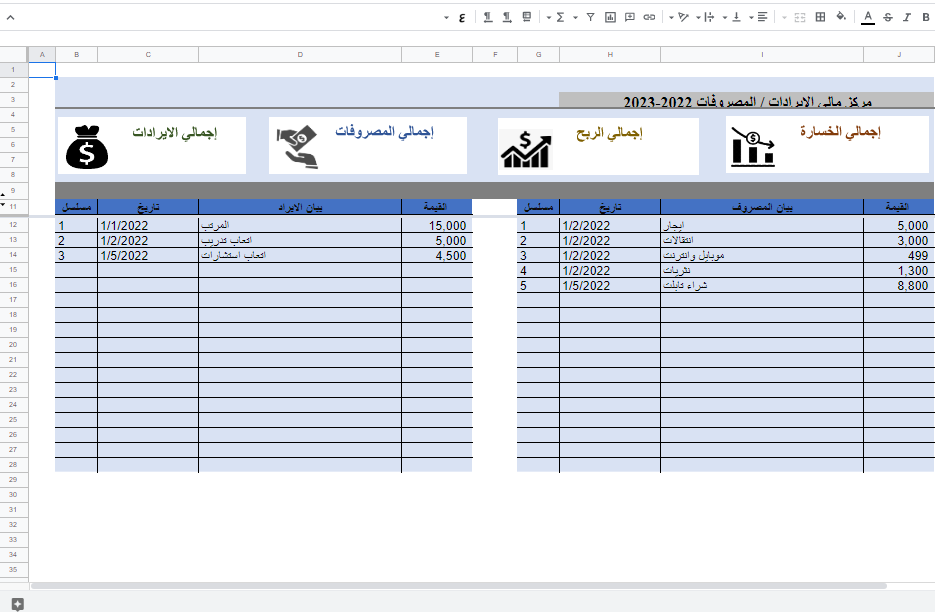Select the cell containing 15,000
The image size is (935, 612).
click(436, 226)
